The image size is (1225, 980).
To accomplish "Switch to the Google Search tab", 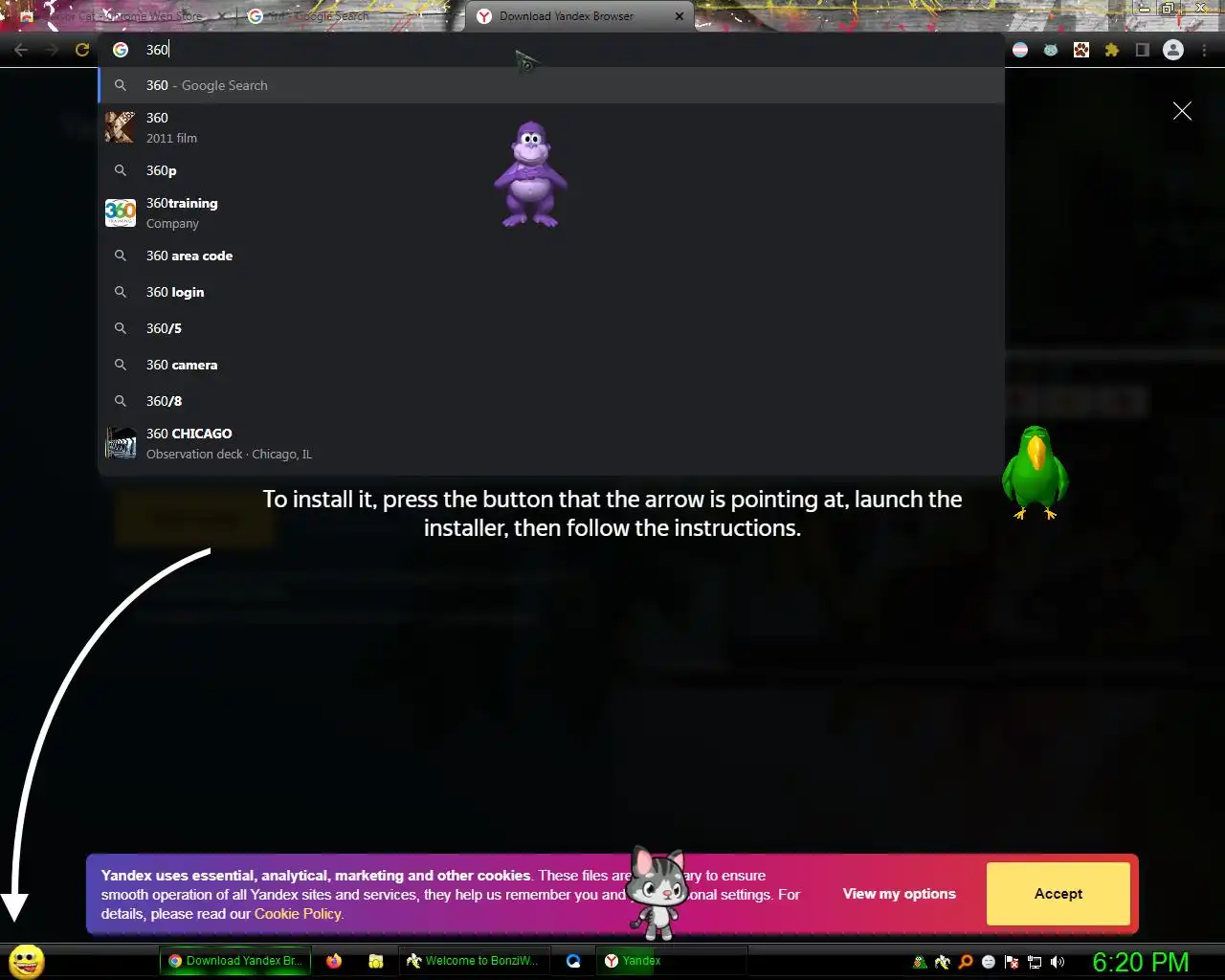I will (x=349, y=16).
